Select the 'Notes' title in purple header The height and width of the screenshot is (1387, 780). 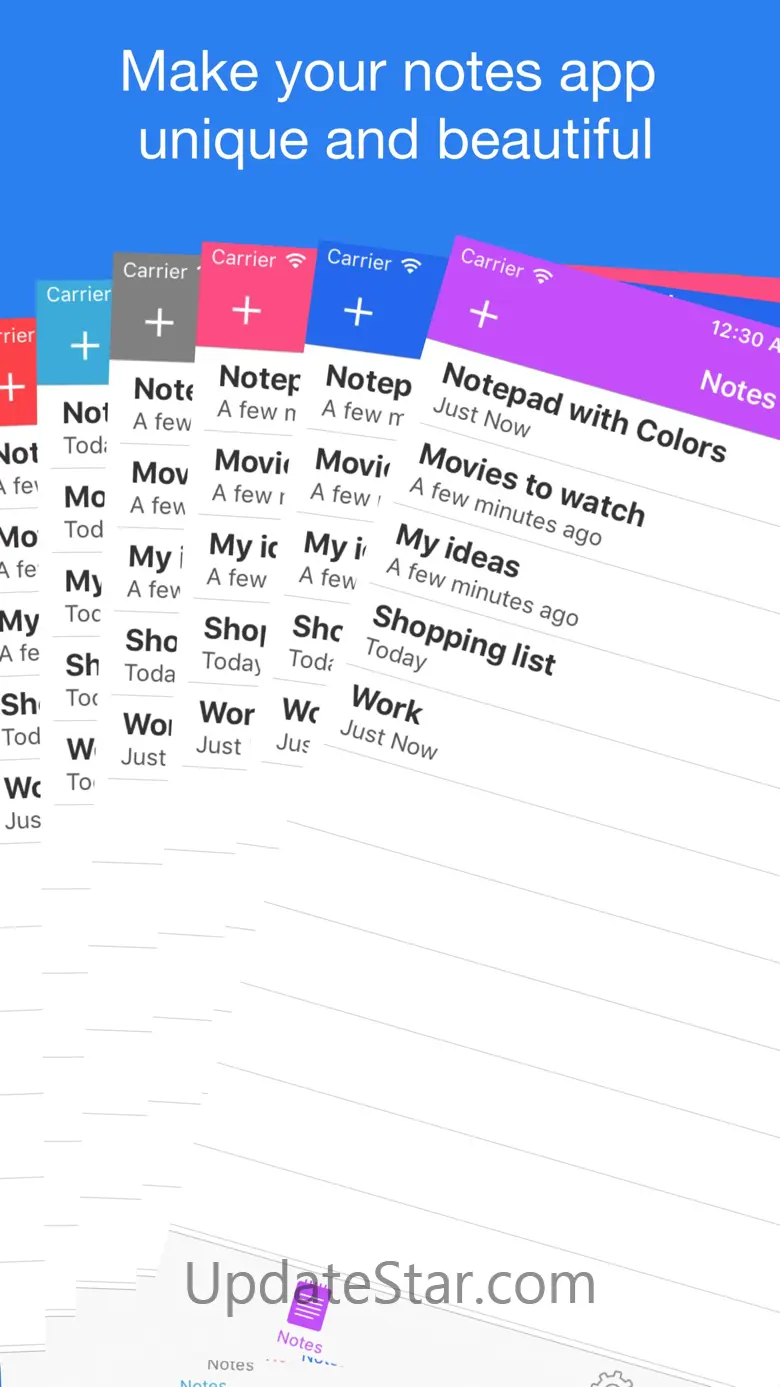[738, 388]
